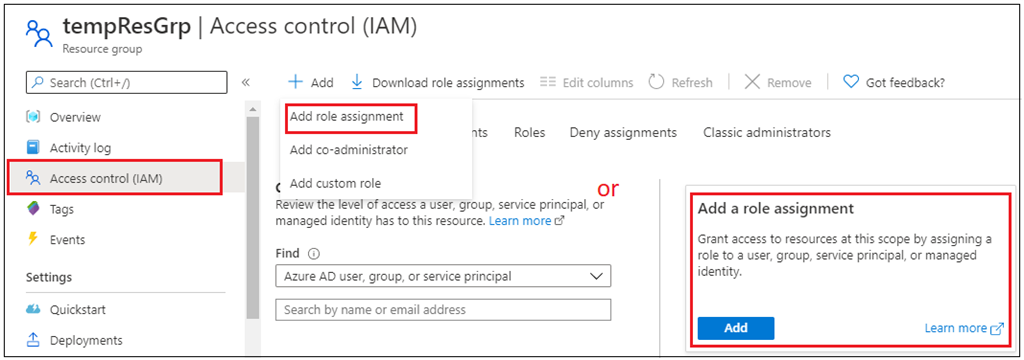The width and height of the screenshot is (1024, 360).
Task: Click Got feedback? in the toolbar
Action: [905, 82]
